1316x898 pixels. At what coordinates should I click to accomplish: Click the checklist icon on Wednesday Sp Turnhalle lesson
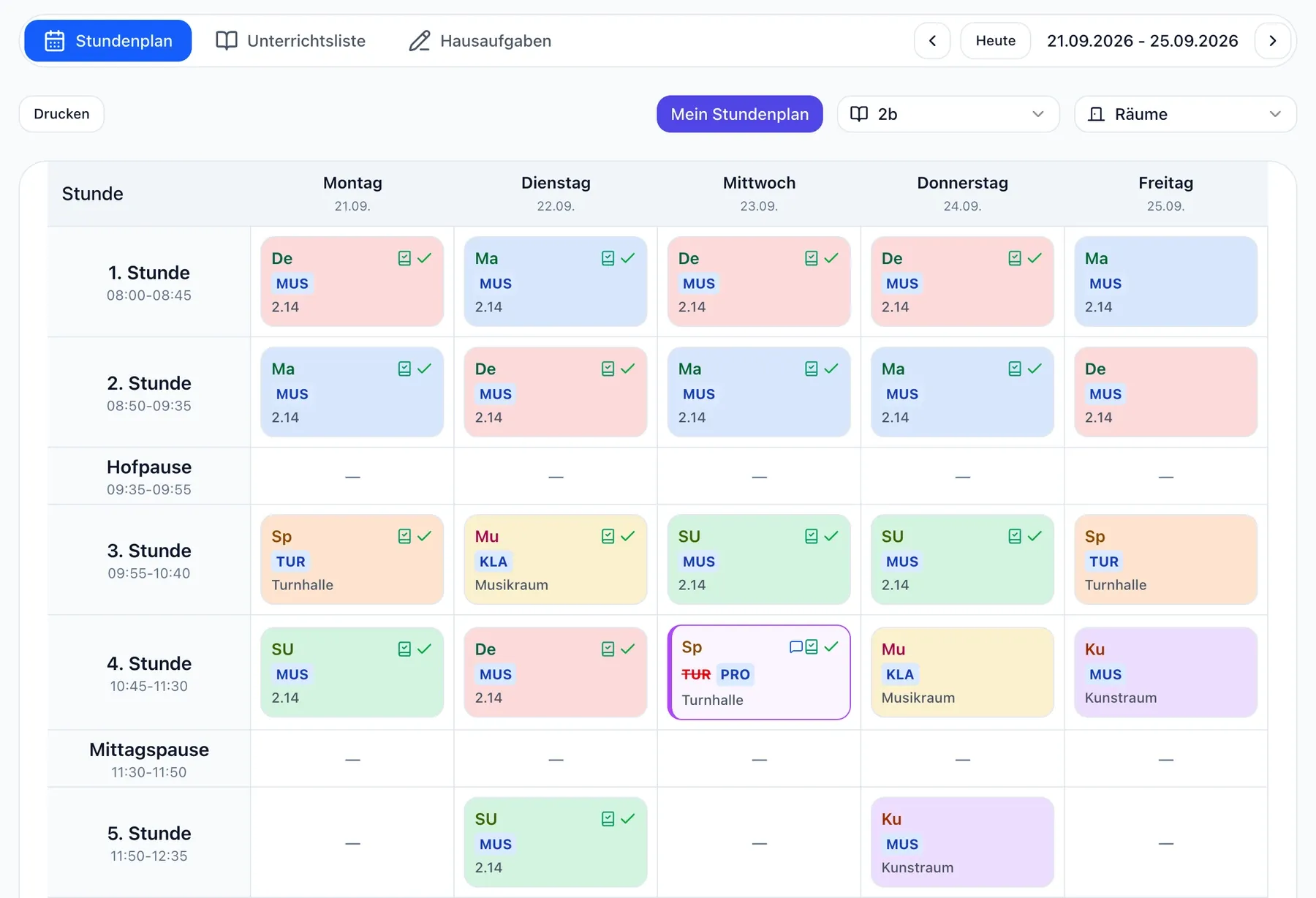[x=811, y=647]
